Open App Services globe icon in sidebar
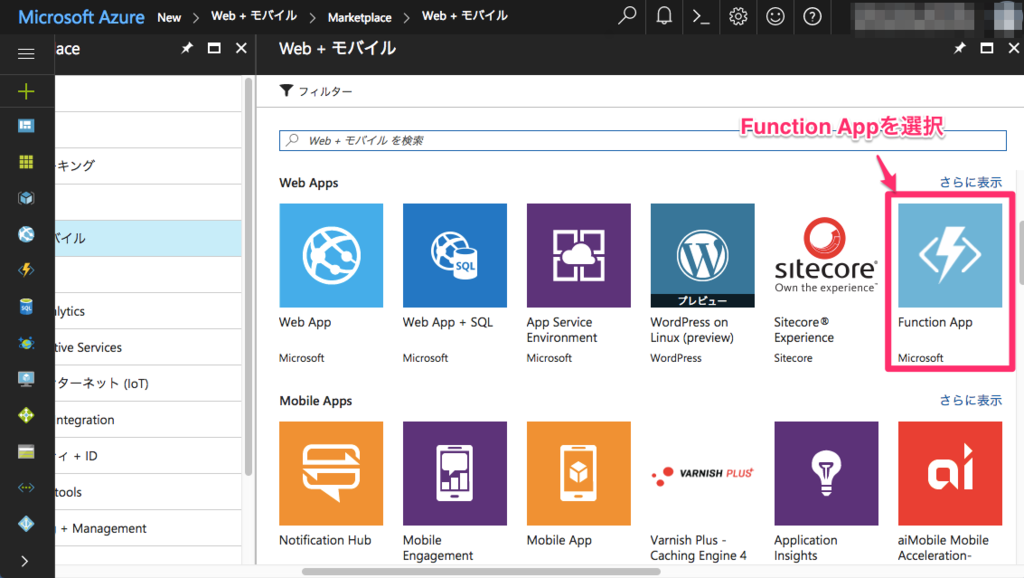 (26, 234)
